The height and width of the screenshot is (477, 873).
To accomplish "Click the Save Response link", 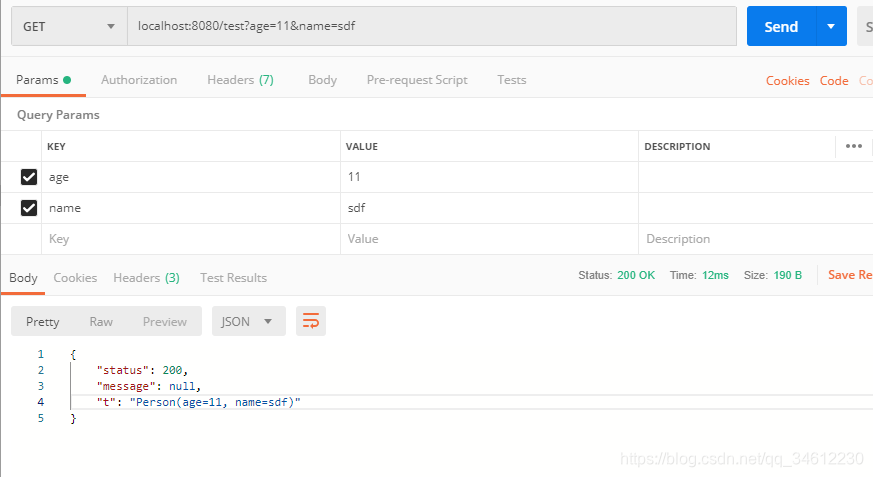I will click(850, 275).
